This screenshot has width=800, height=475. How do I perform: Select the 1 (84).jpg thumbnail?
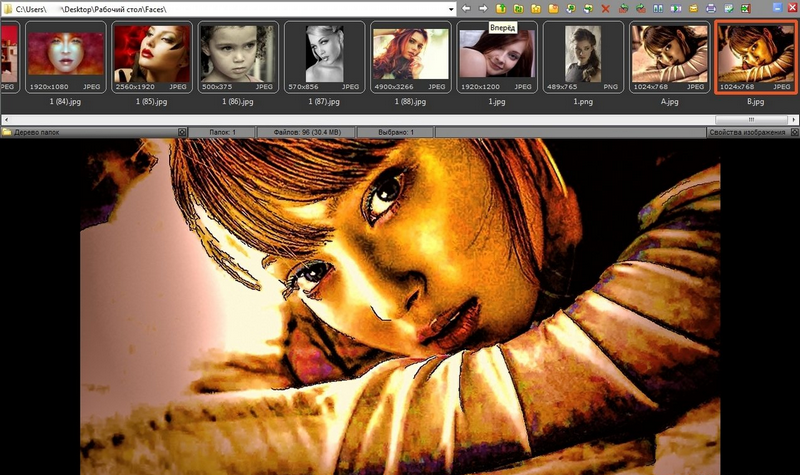tap(66, 57)
